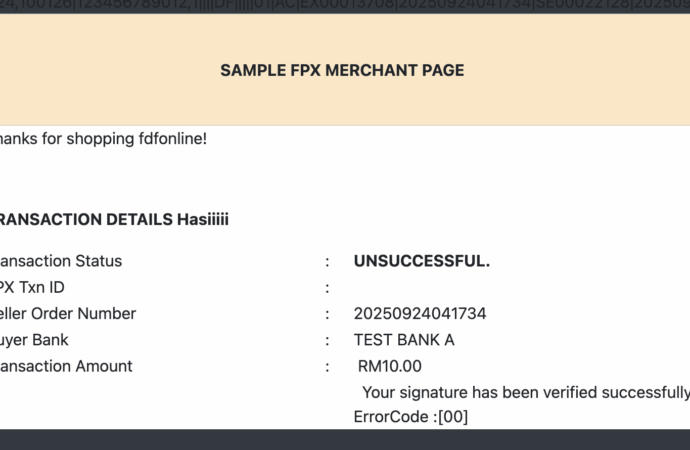Click the raw FPX response string at top
This screenshot has height=450, width=690.
point(345,6)
